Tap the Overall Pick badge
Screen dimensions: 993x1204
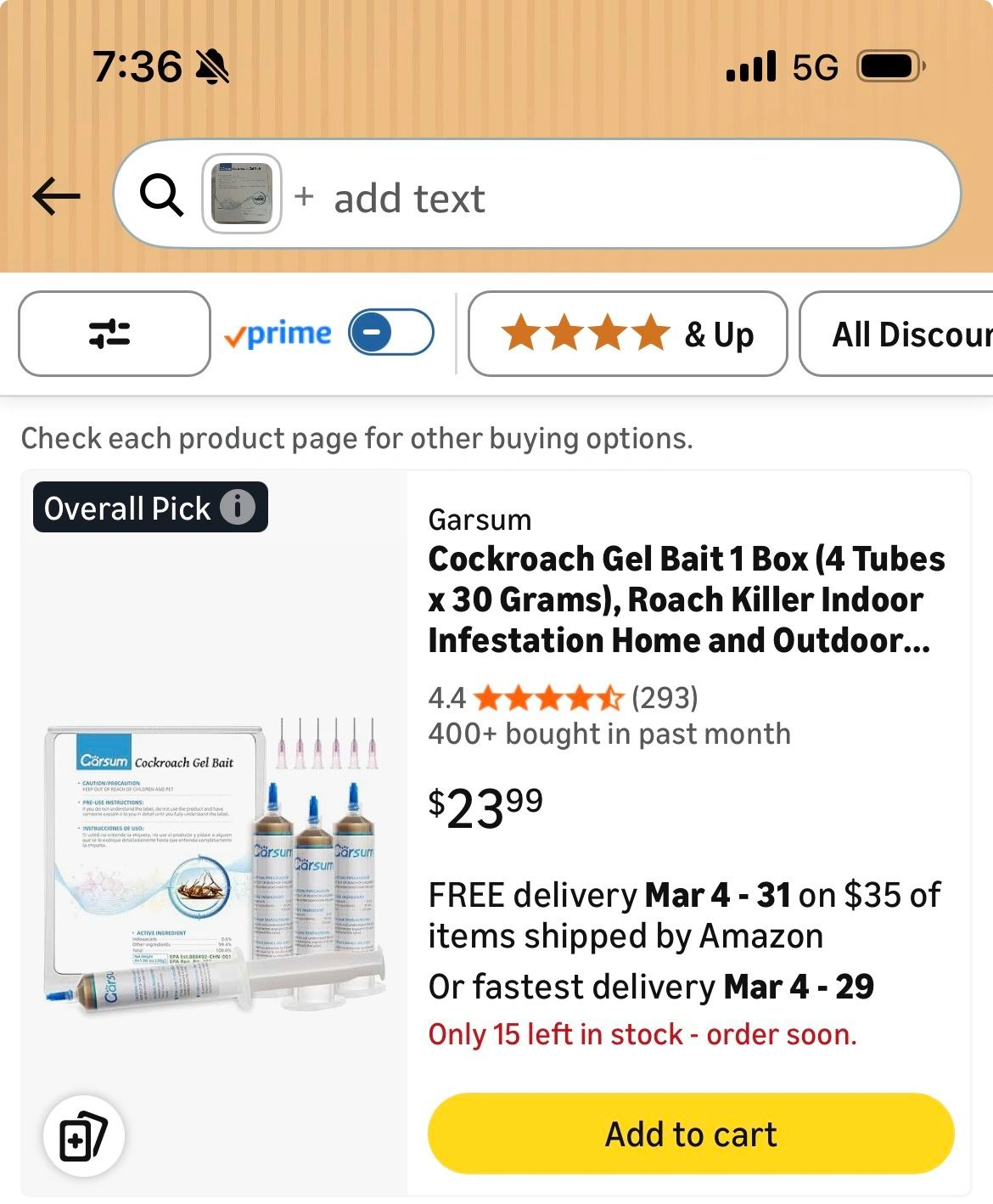coord(127,508)
